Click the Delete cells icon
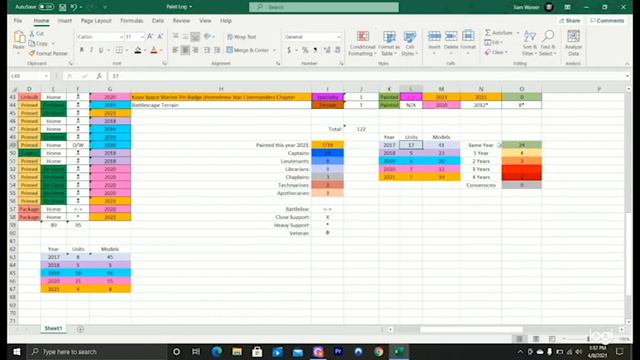640x360 pixels. coord(451,36)
